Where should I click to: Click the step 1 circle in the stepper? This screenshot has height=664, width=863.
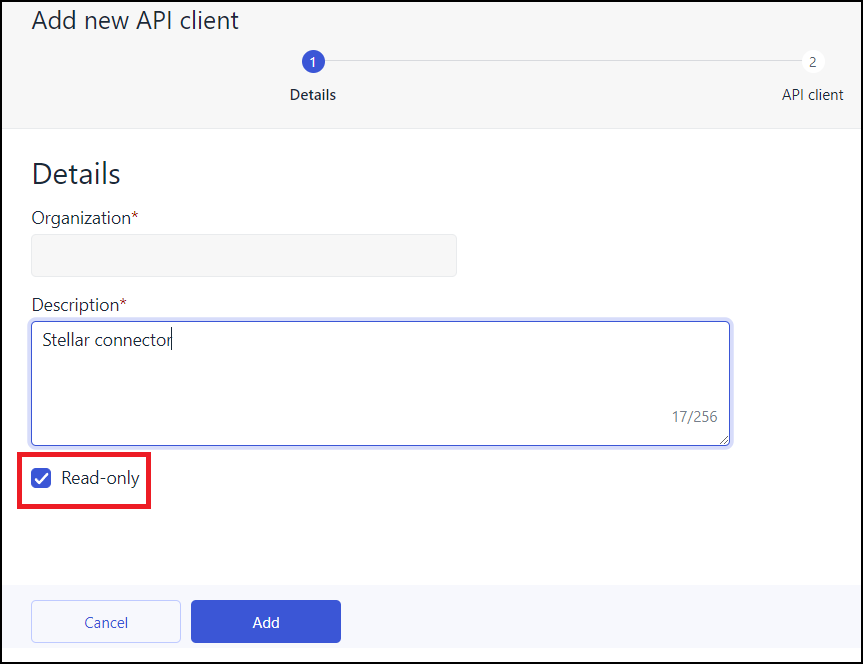pyautogui.click(x=313, y=62)
